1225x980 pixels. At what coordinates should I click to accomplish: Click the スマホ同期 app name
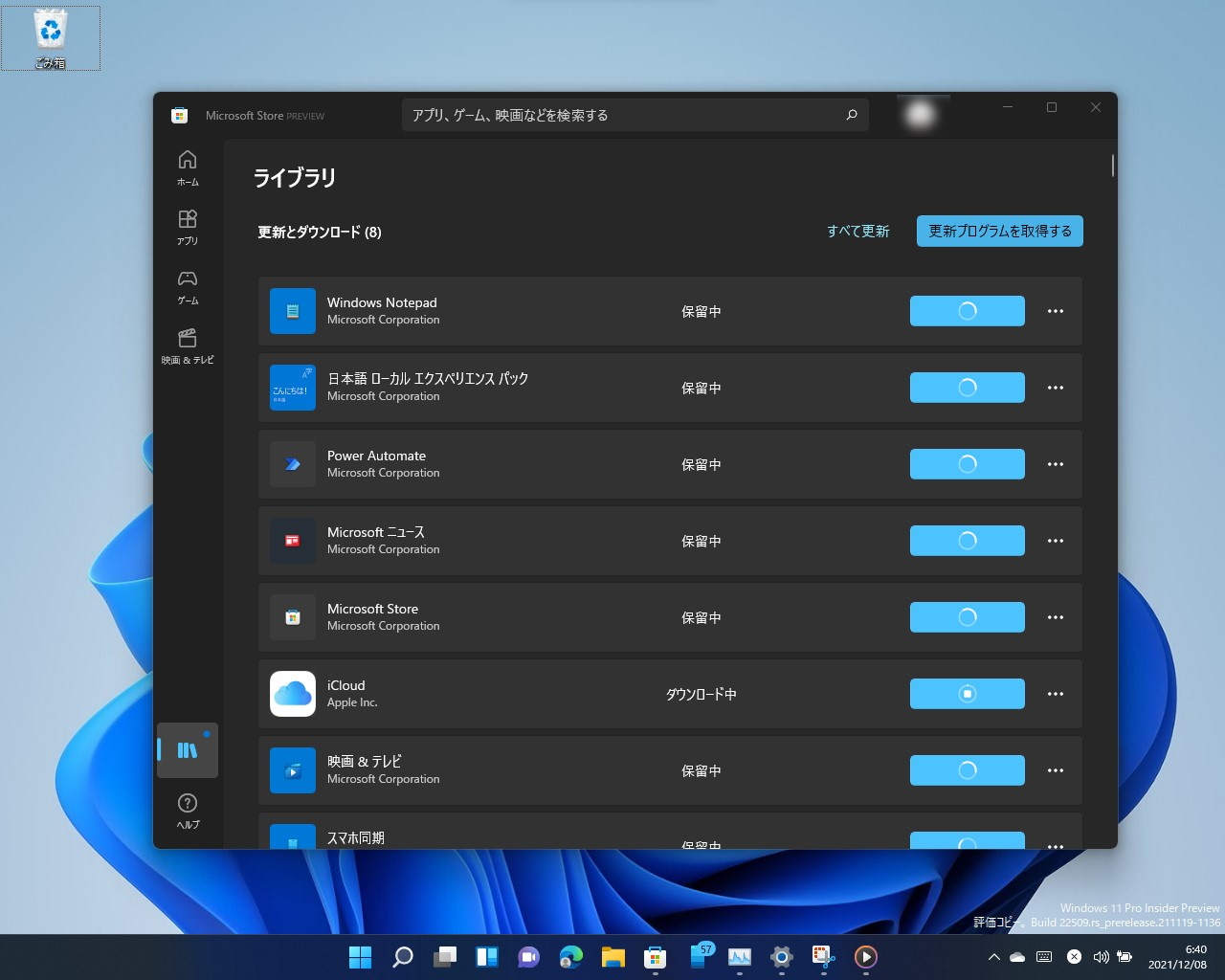click(x=356, y=838)
